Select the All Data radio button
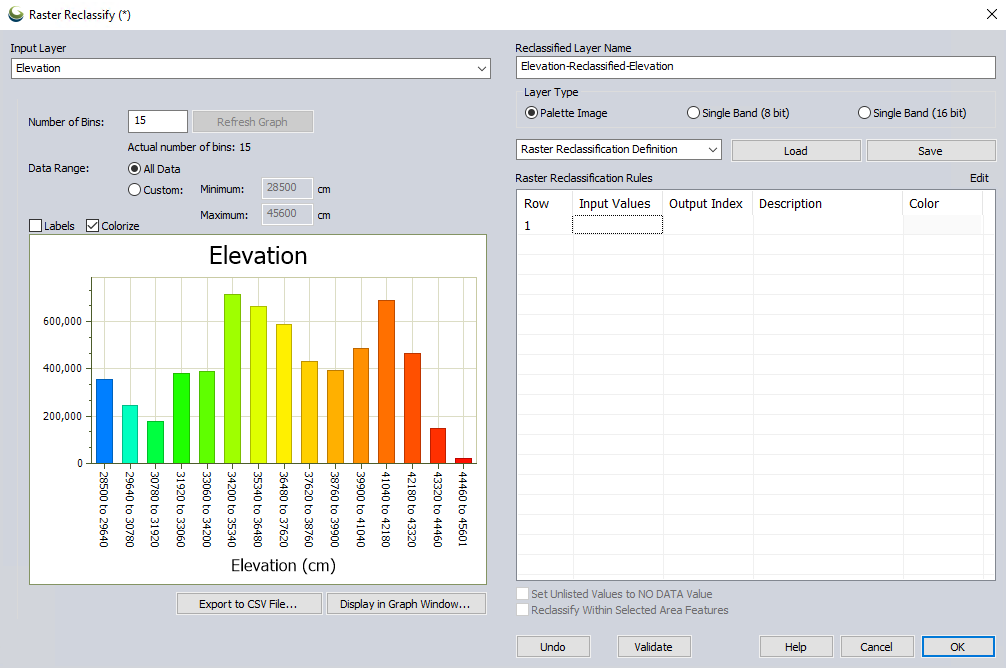The width and height of the screenshot is (1006, 668). coord(135,169)
